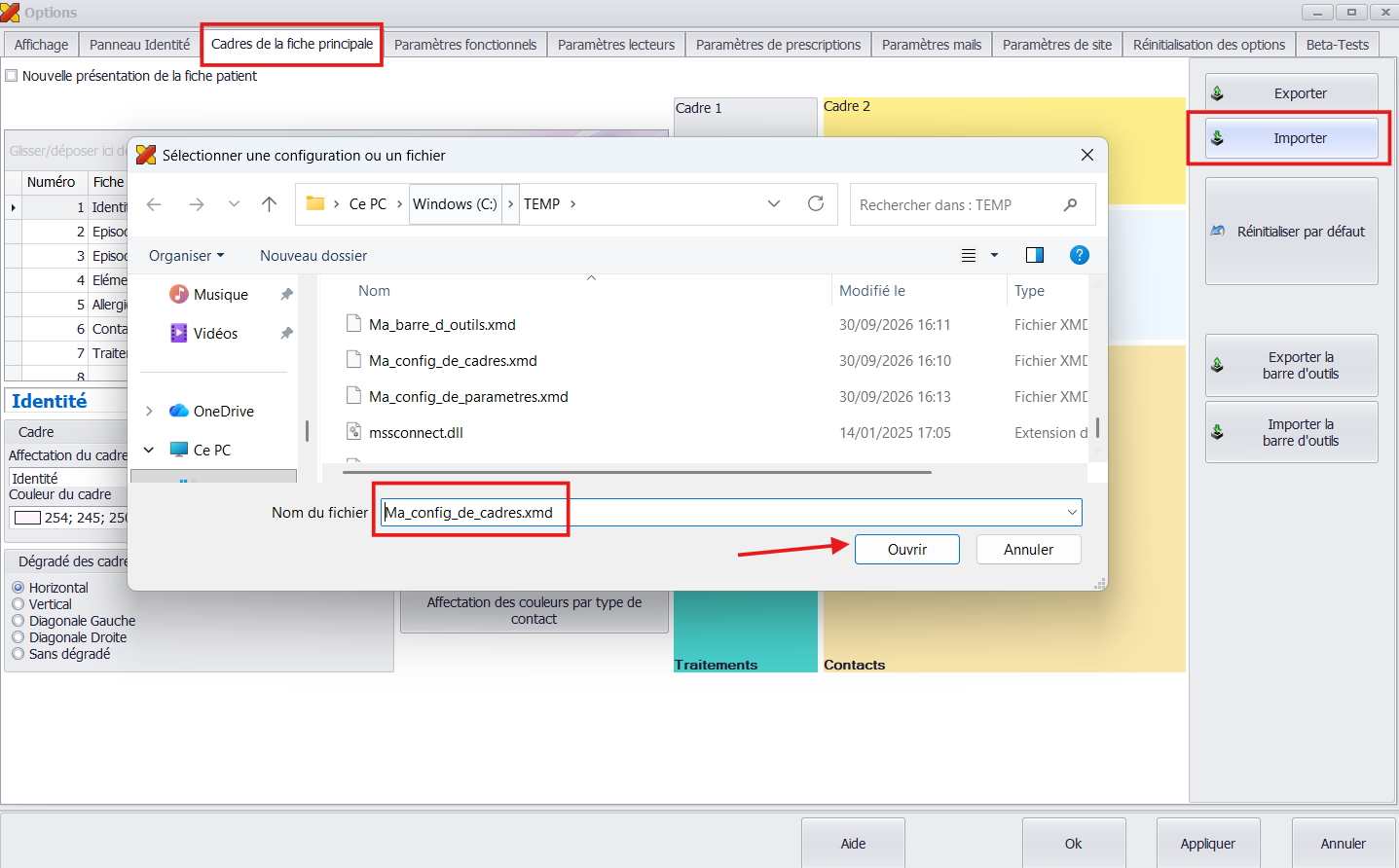
Task: Open the file name dropdown arrow
Action: [1072, 513]
